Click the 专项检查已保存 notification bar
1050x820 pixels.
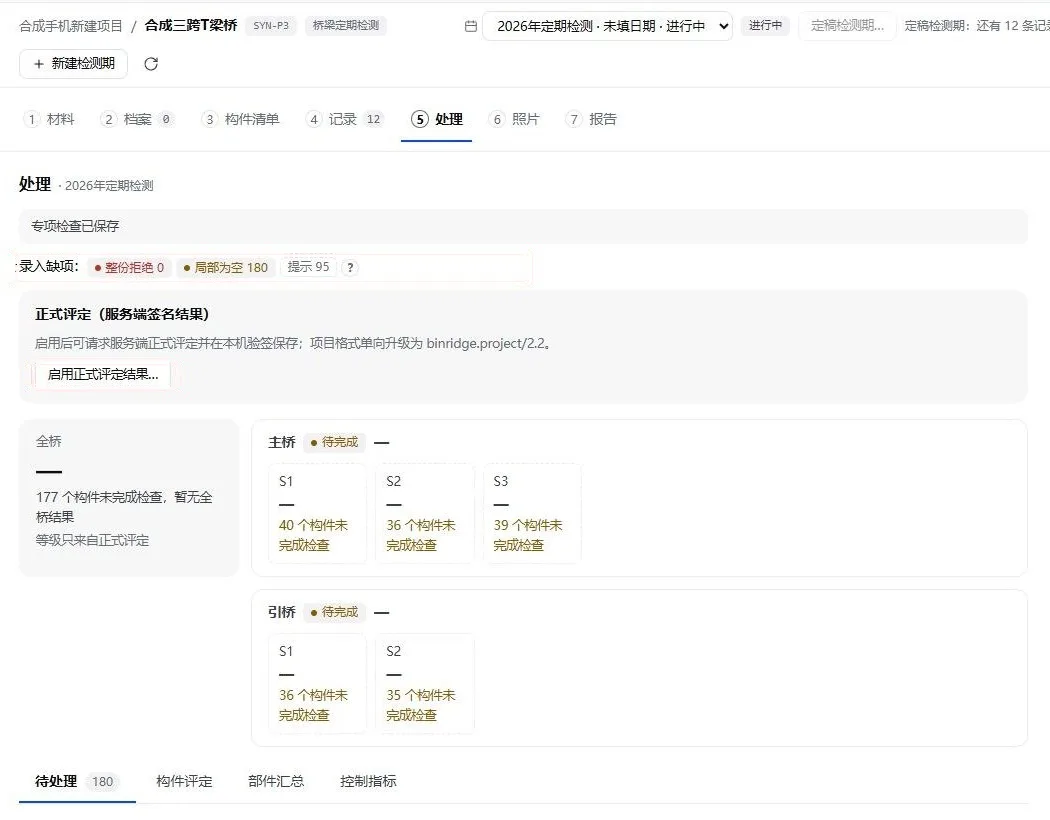pyautogui.click(x=523, y=226)
